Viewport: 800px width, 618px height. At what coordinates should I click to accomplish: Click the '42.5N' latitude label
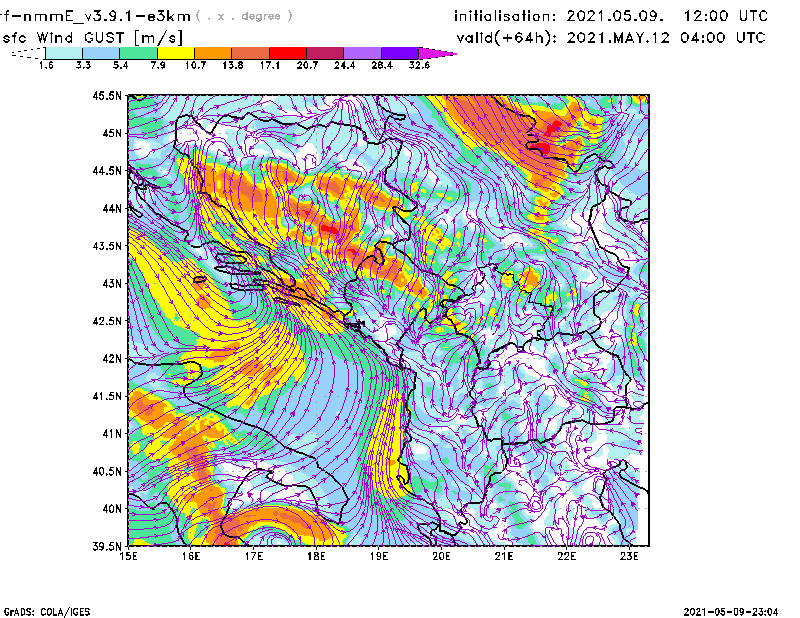click(x=107, y=321)
